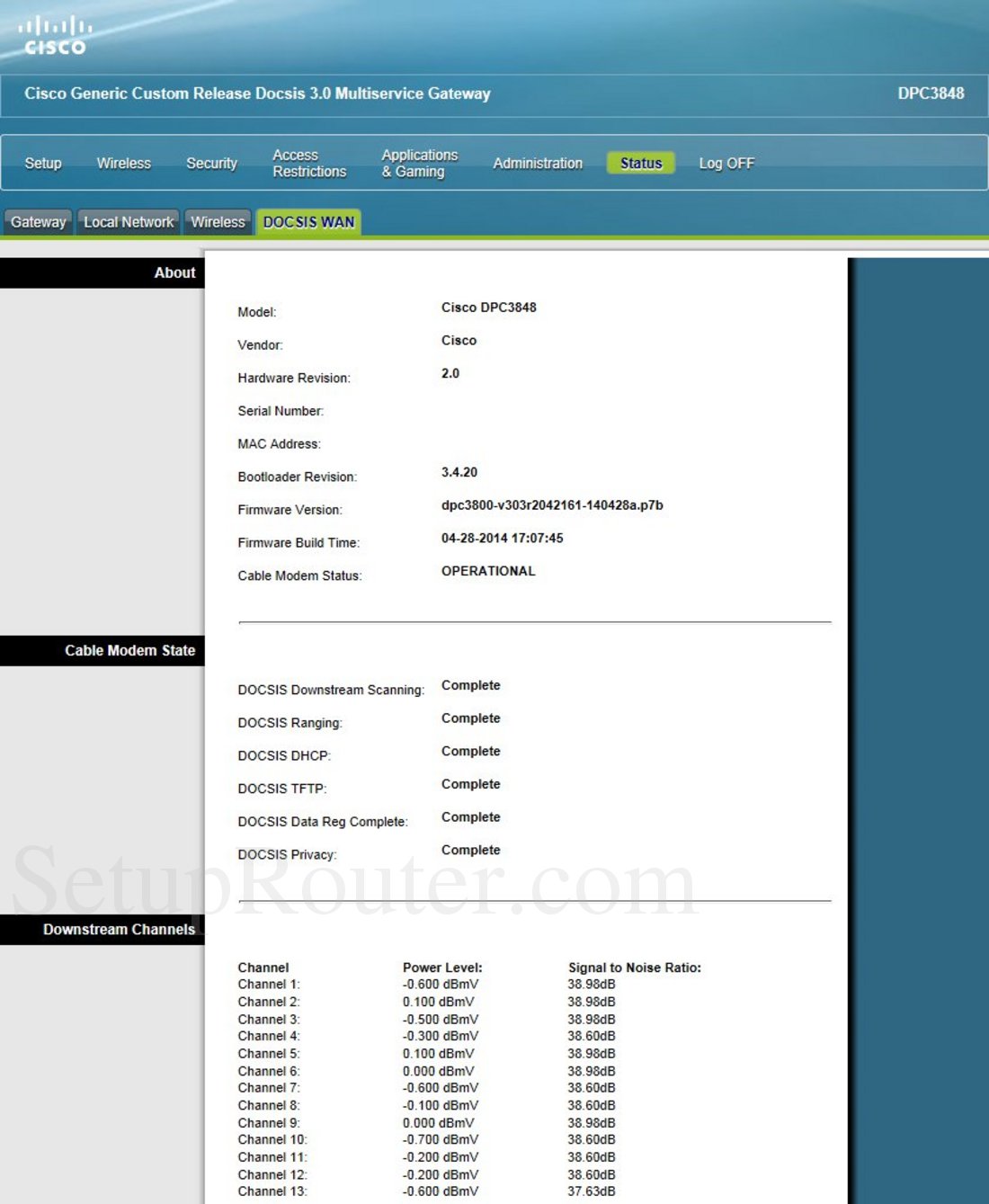
Task: Open the Setup menu
Action: click(x=43, y=163)
